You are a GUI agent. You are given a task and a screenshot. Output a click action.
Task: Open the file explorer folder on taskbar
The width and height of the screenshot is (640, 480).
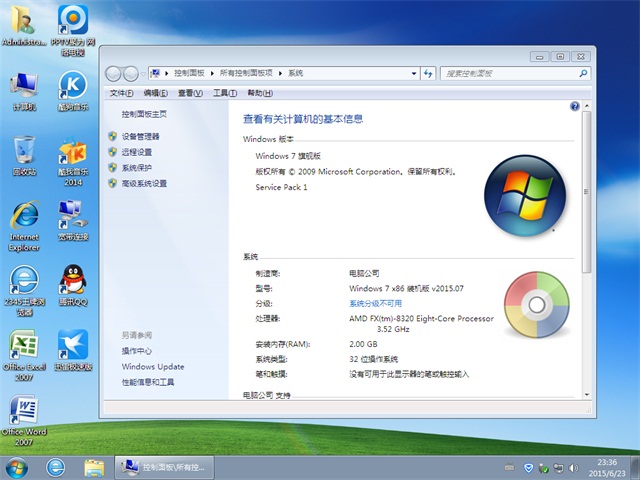click(x=94, y=467)
